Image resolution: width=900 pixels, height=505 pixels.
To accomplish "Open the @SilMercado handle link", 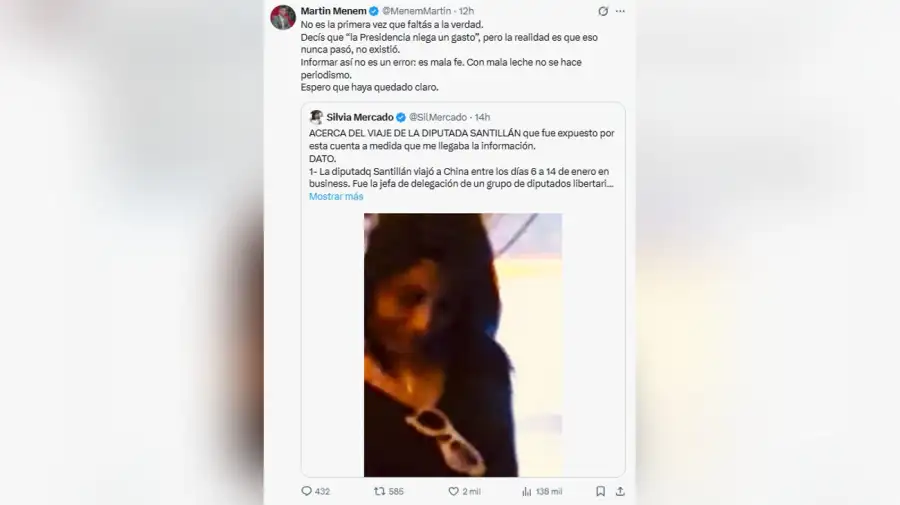I will click(438, 117).
